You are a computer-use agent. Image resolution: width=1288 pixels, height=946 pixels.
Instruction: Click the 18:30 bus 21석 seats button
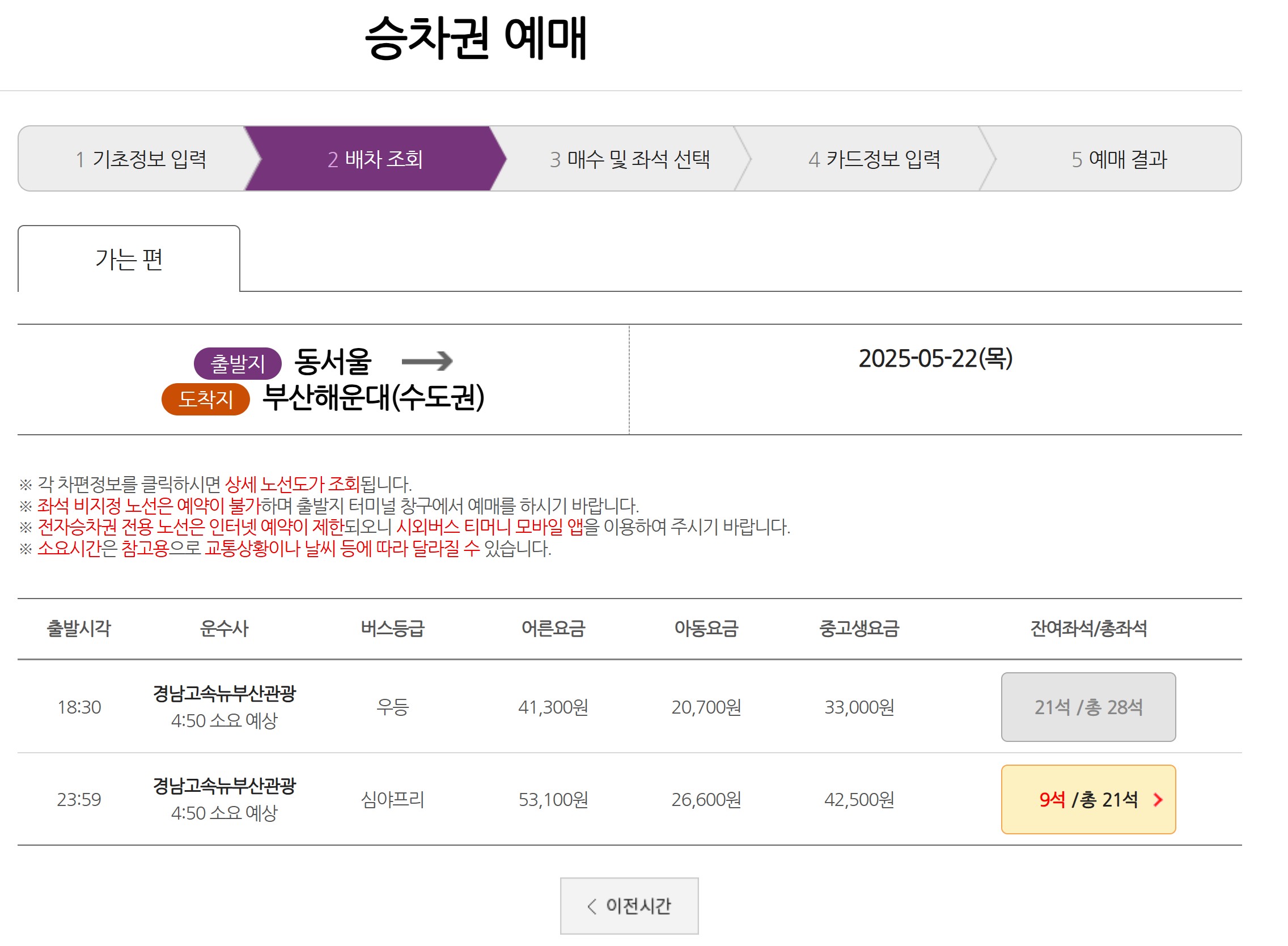point(1087,707)
